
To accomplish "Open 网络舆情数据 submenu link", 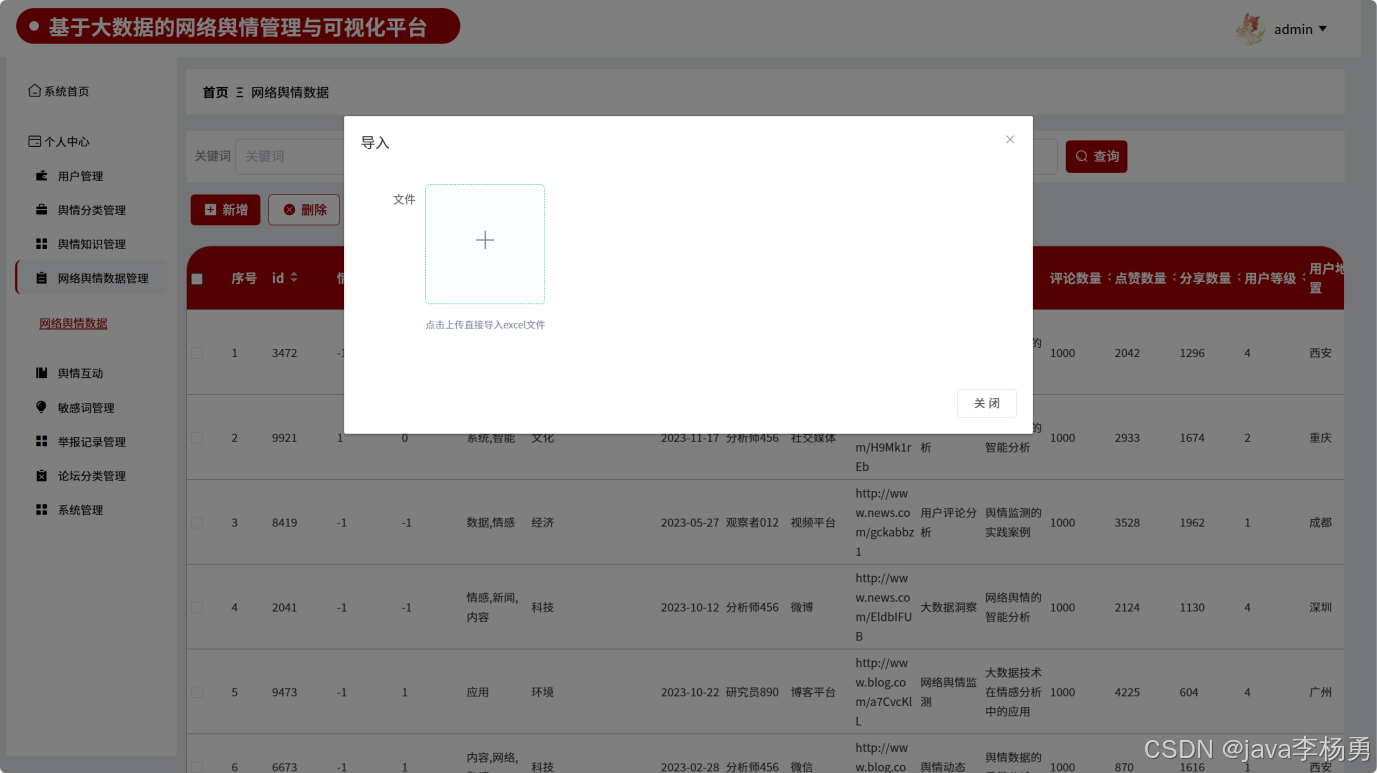I will coord(73,323).
